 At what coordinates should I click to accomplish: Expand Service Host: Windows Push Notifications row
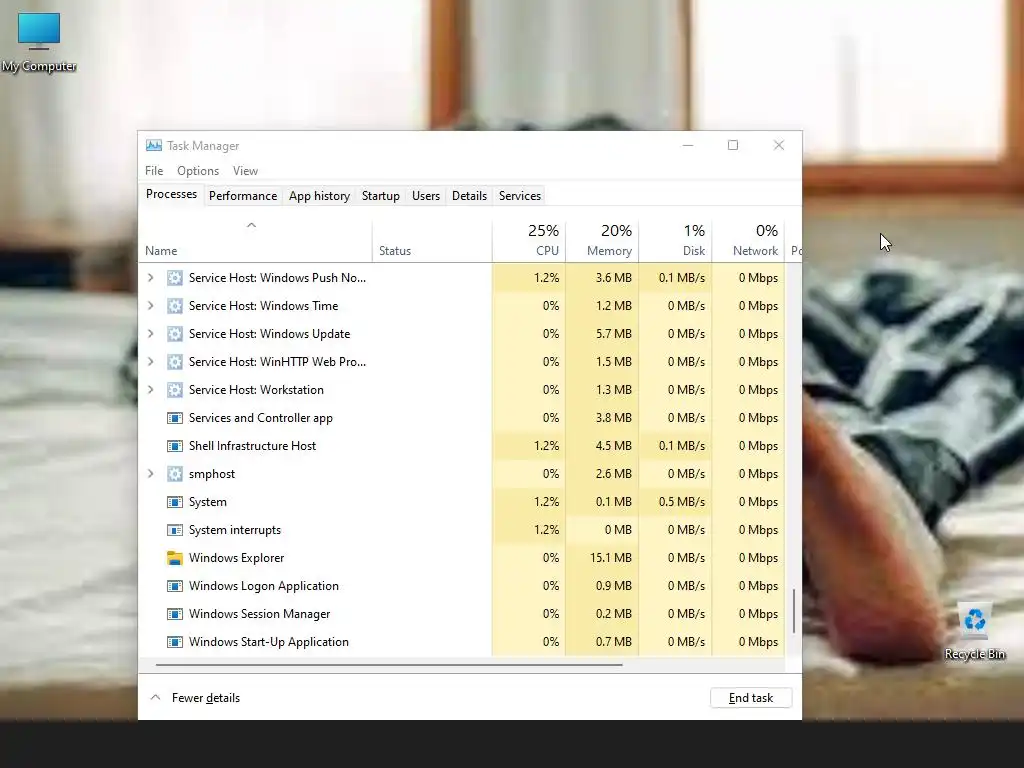pos(151,278)
